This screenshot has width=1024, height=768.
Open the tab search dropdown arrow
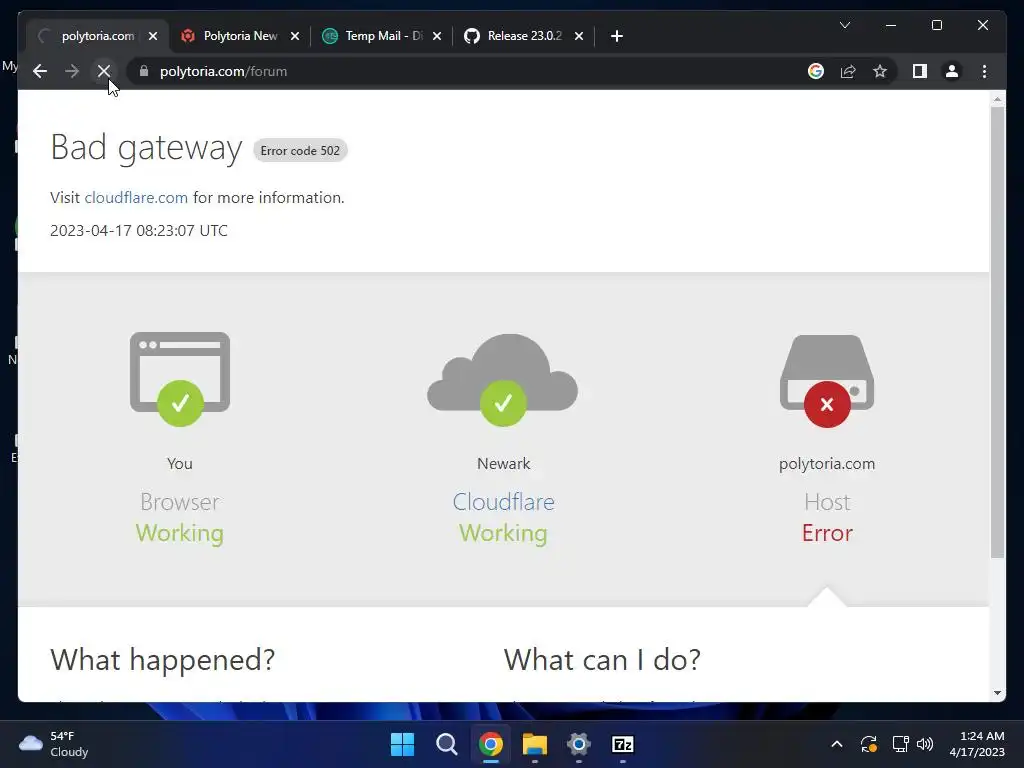pyautogui.click(x=844, y=25)
